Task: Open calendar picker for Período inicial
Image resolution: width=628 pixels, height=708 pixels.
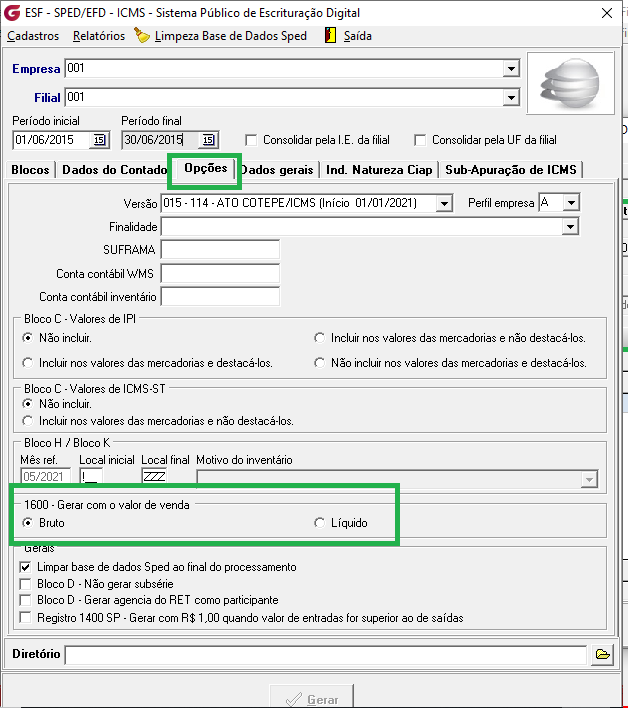Action: point(99,140)
